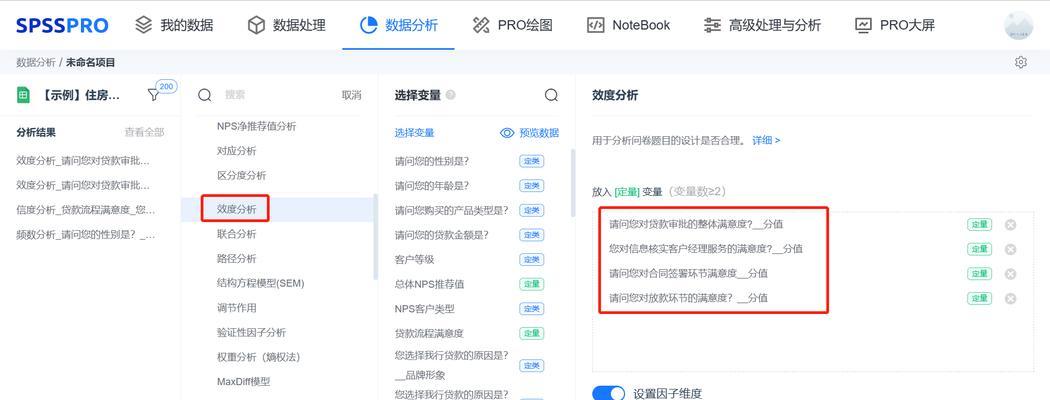1050x400 pixels.
Task: Select the 数据分析 tab
Action: tap(398, 25)
